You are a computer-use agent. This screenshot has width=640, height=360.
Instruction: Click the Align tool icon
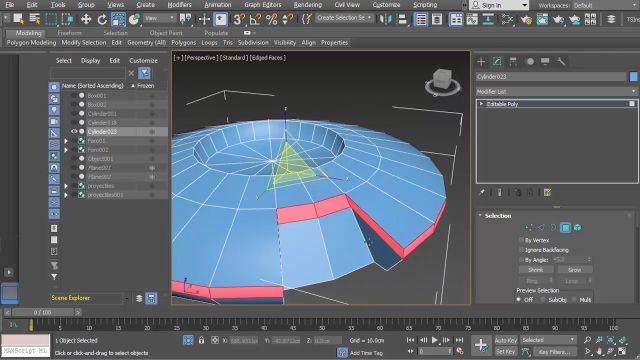[402, 19]
